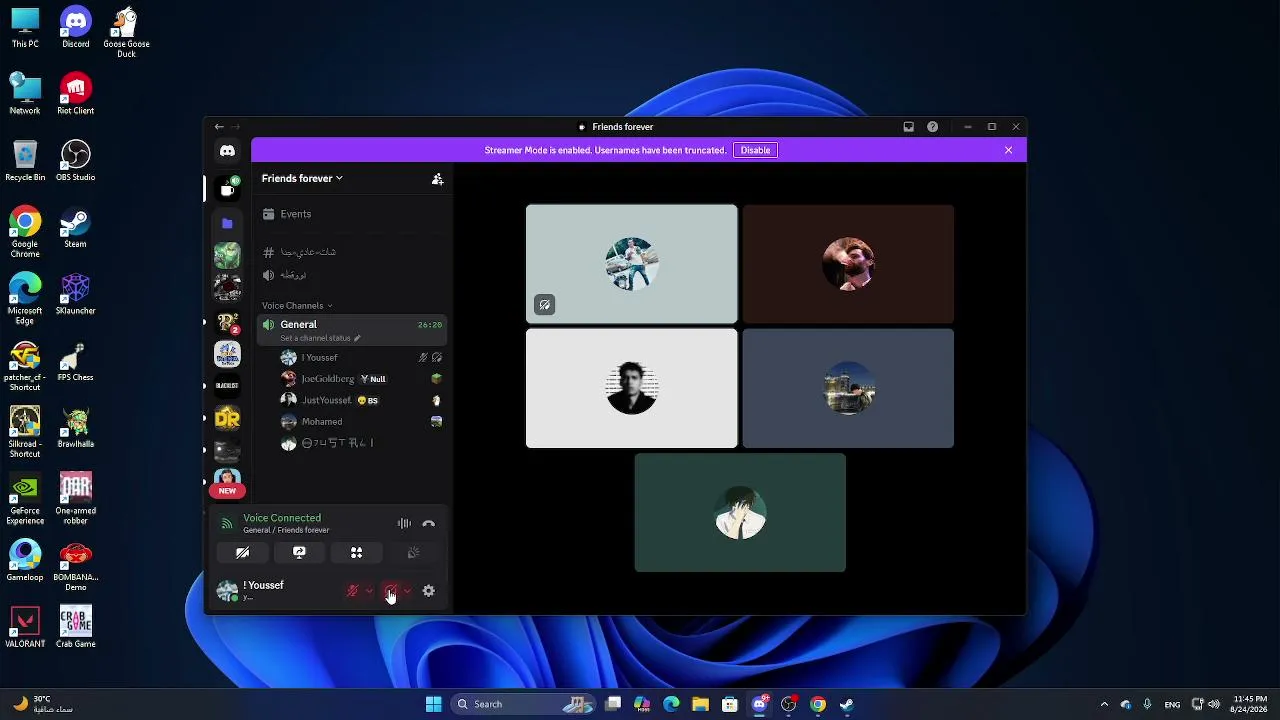Open Crab Game desktop shortcut
Screen dimensions: 1280x720
75,628
